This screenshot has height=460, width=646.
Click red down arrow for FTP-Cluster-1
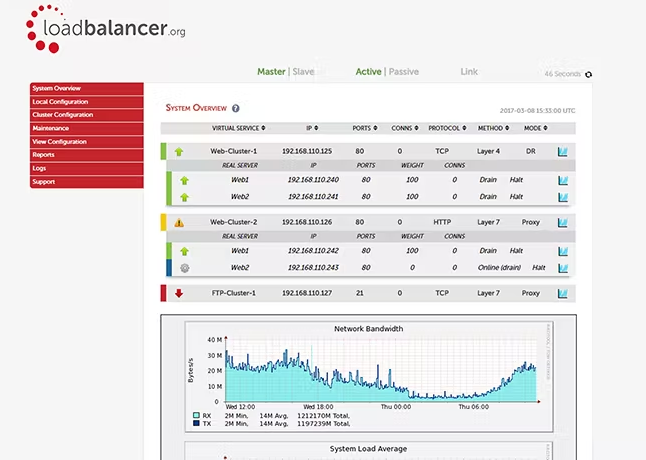pos(179,293)
